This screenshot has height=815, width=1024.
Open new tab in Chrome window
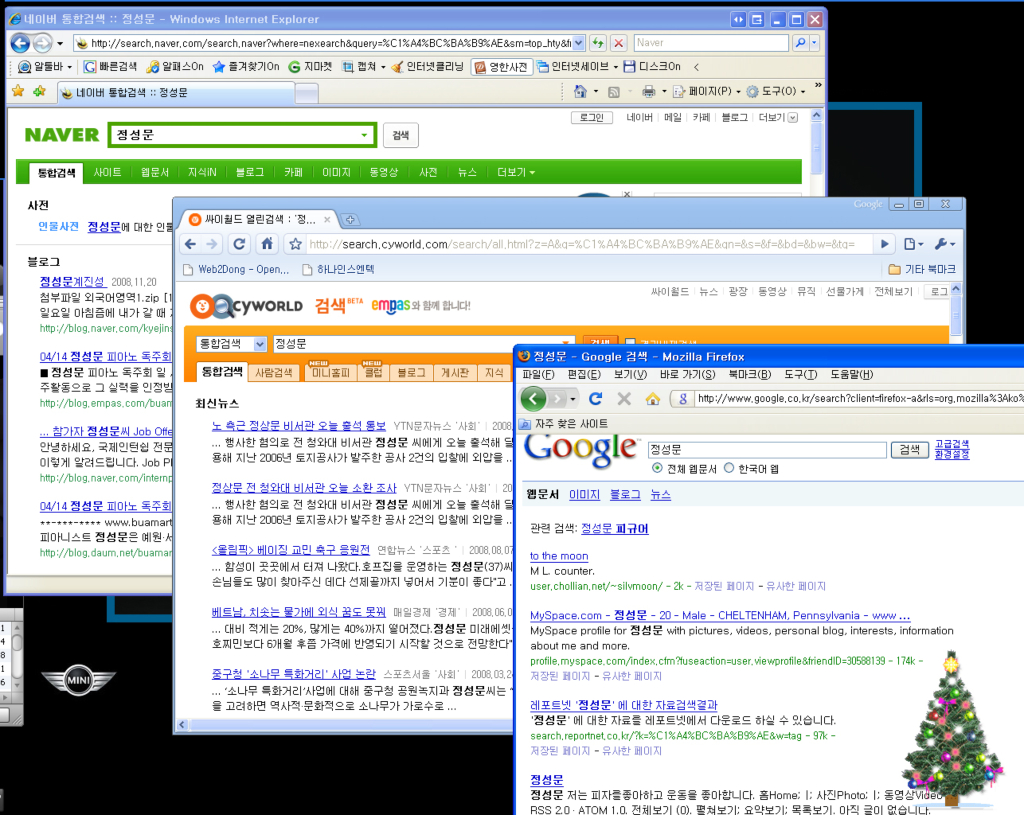[x=350, y=219]
